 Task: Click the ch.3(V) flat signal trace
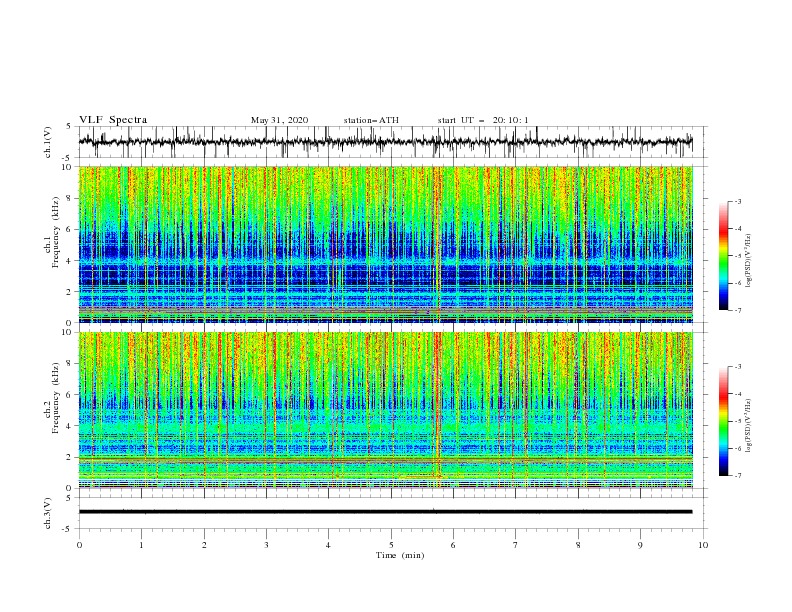(x=385, y=512)
